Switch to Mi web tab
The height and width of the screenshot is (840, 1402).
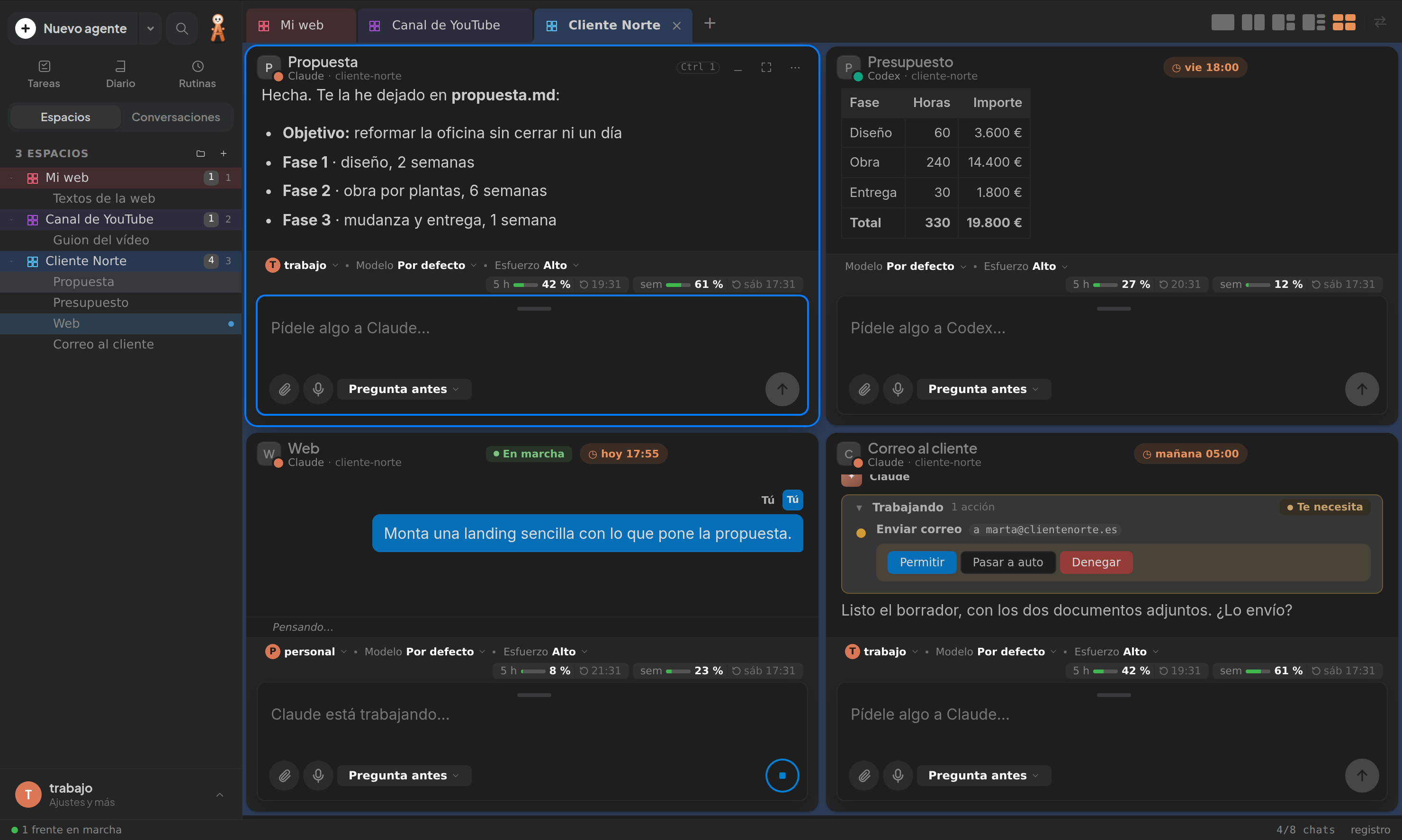301,26
